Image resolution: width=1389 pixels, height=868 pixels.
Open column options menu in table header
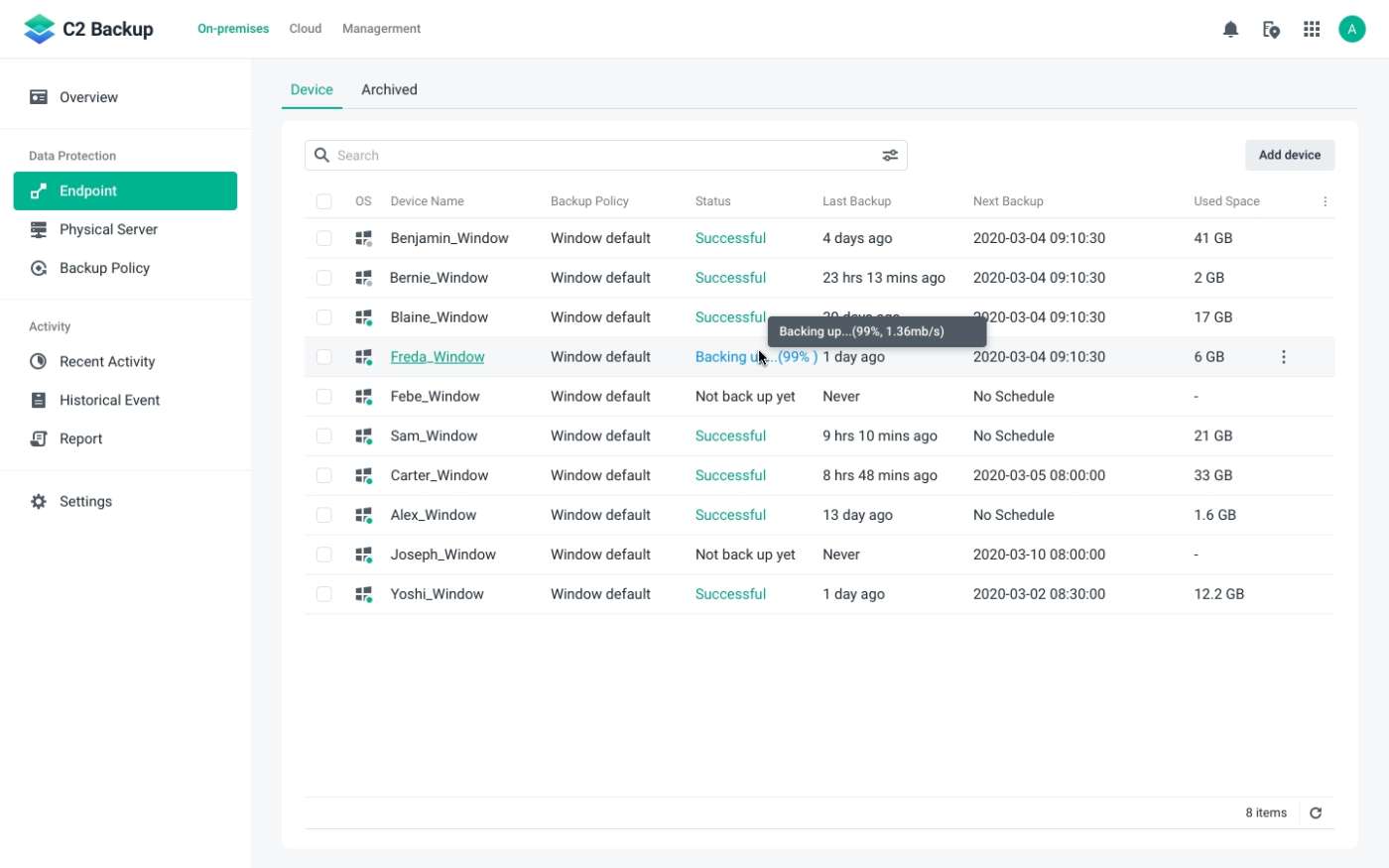[1325, 201]
